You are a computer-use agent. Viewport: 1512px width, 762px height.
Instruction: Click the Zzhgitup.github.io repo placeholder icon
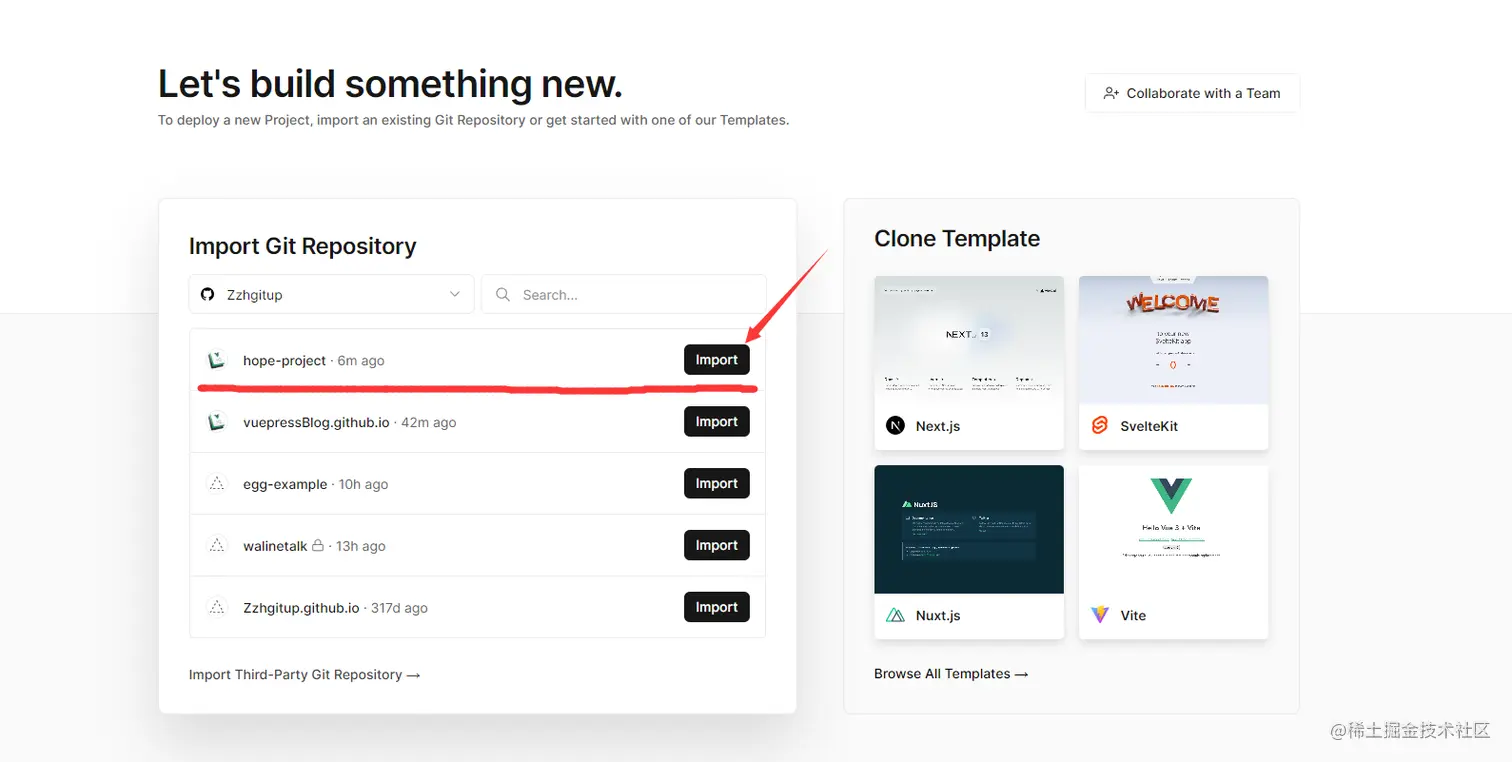point(216,608)
